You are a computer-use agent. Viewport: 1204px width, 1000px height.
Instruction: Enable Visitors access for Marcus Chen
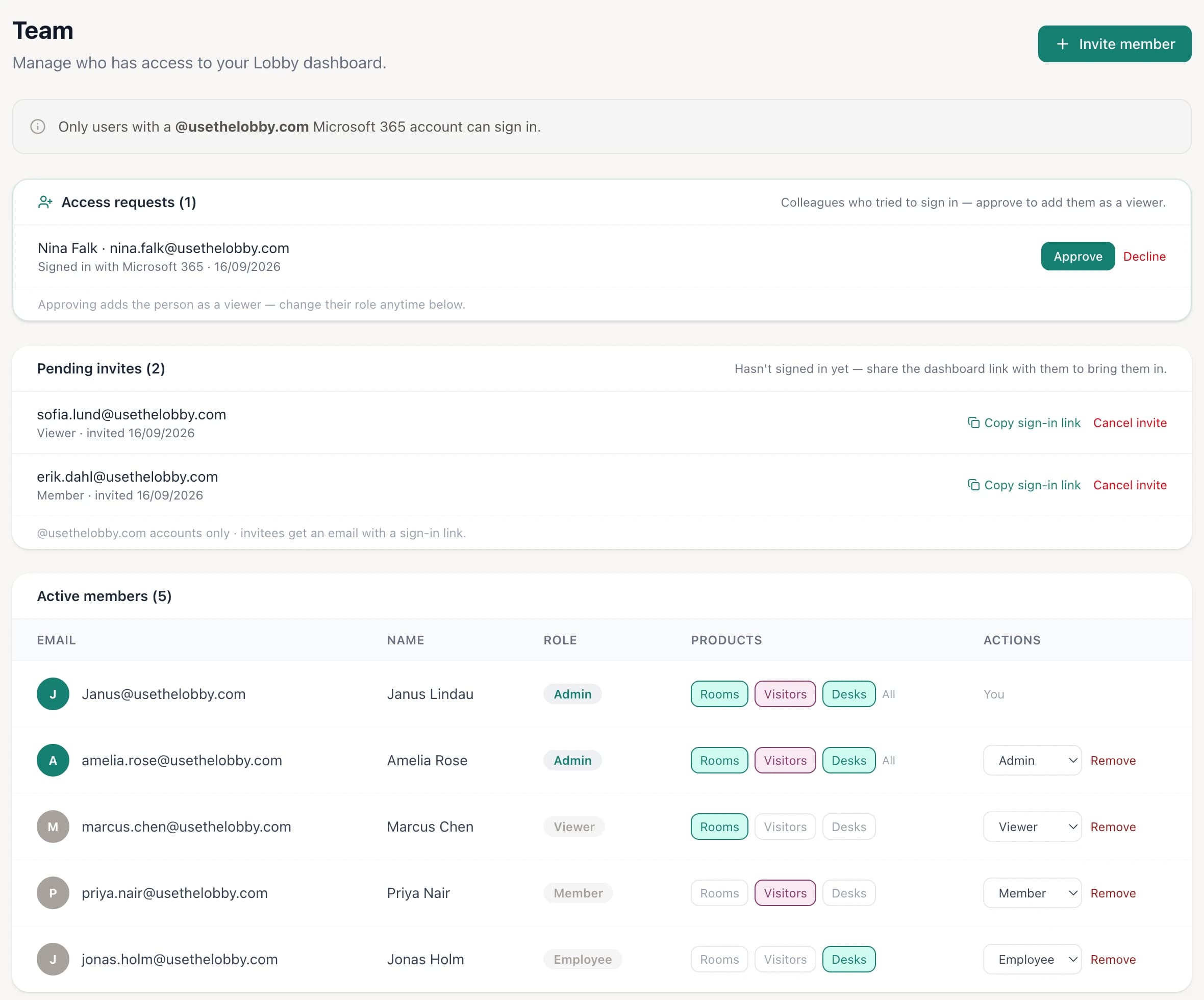(x=785, y=826)
